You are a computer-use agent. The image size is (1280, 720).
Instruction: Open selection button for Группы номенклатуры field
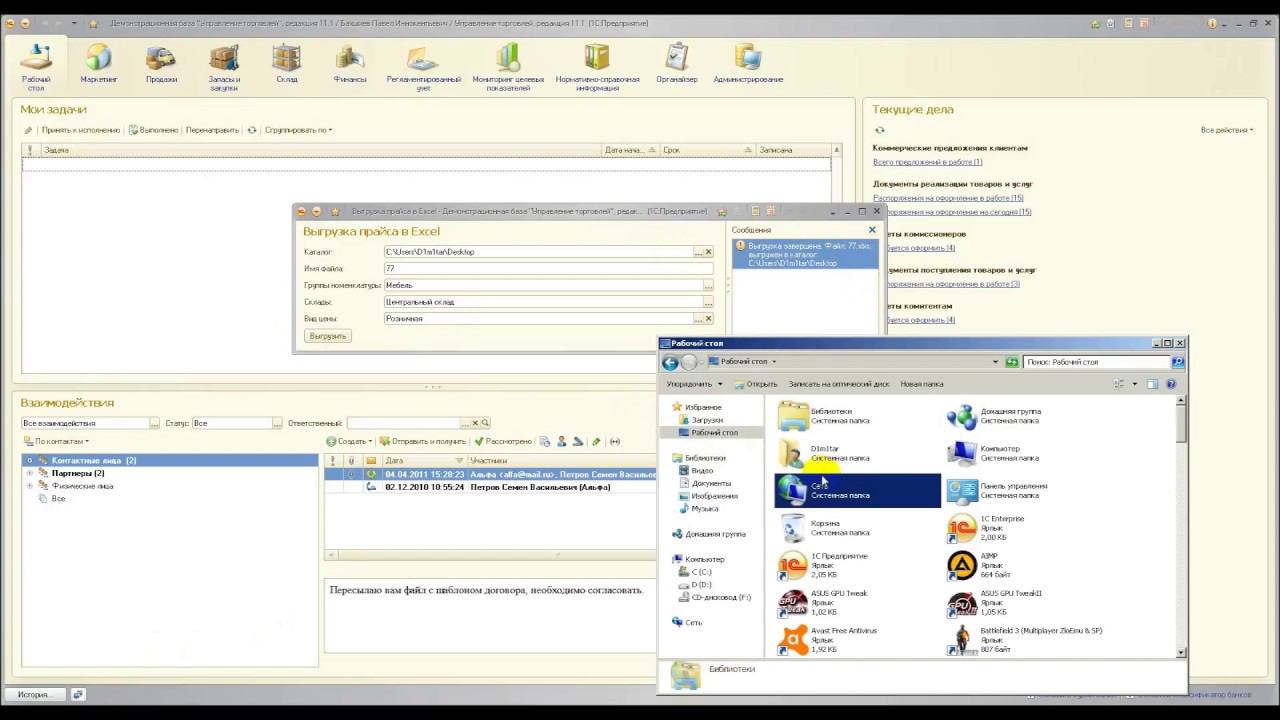coord(708,285)
